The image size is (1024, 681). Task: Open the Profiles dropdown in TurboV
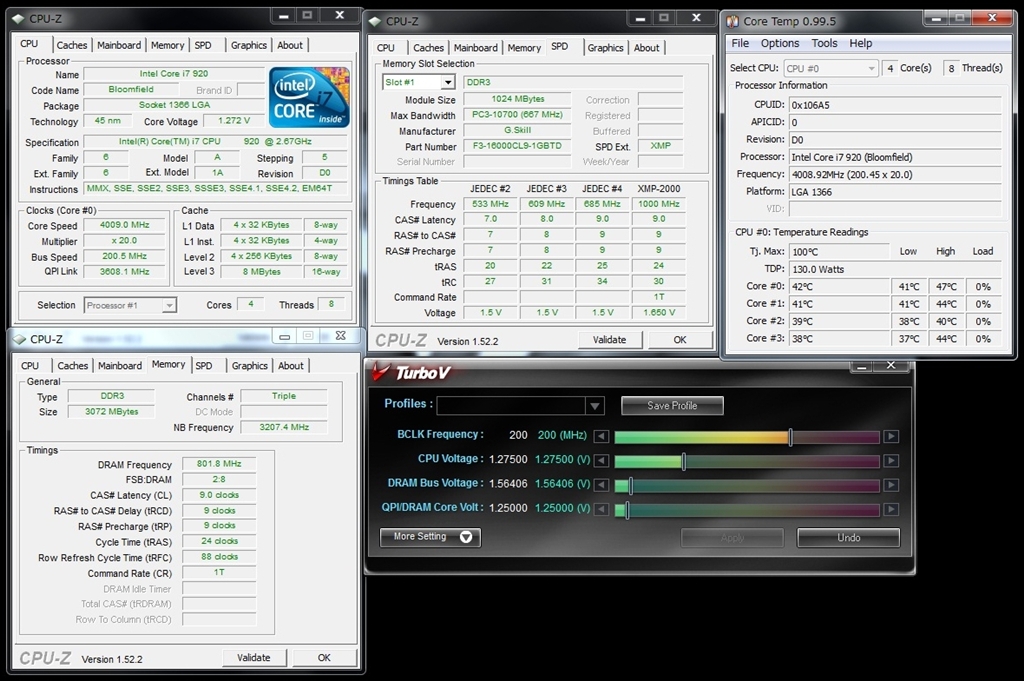pyautogui.click(x=595, y=406)
